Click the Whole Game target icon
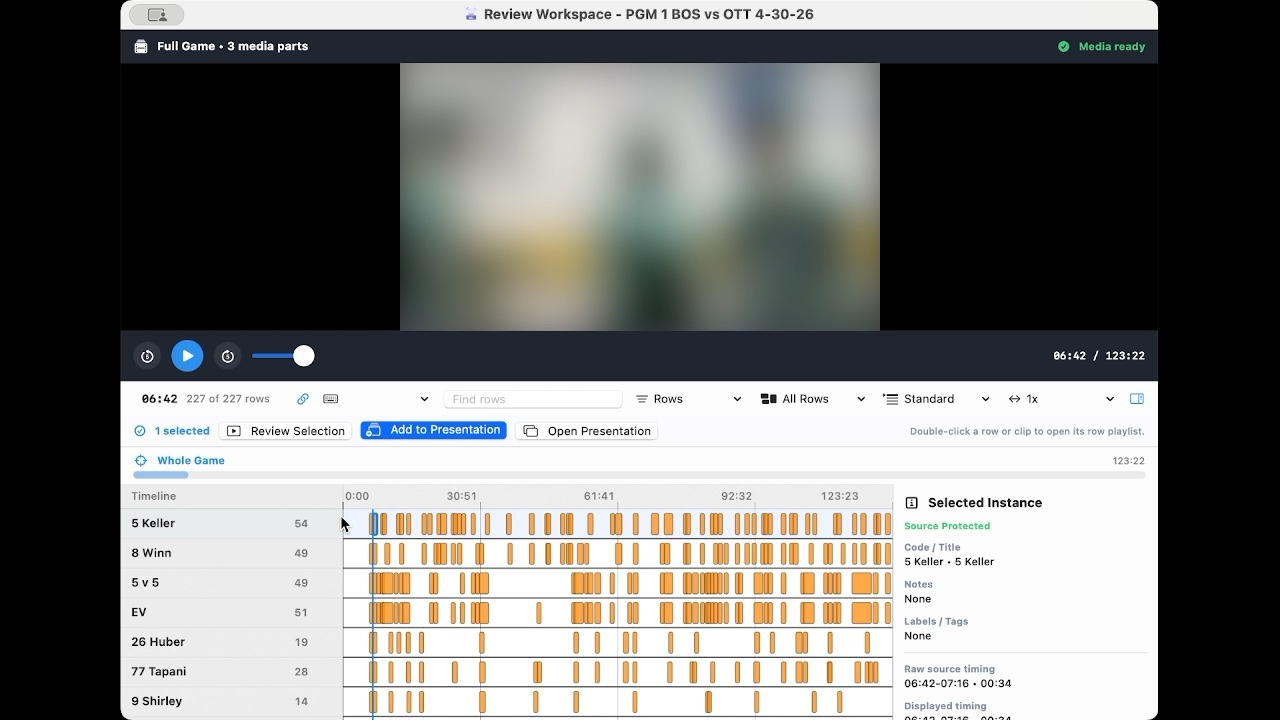 (141, 461)
